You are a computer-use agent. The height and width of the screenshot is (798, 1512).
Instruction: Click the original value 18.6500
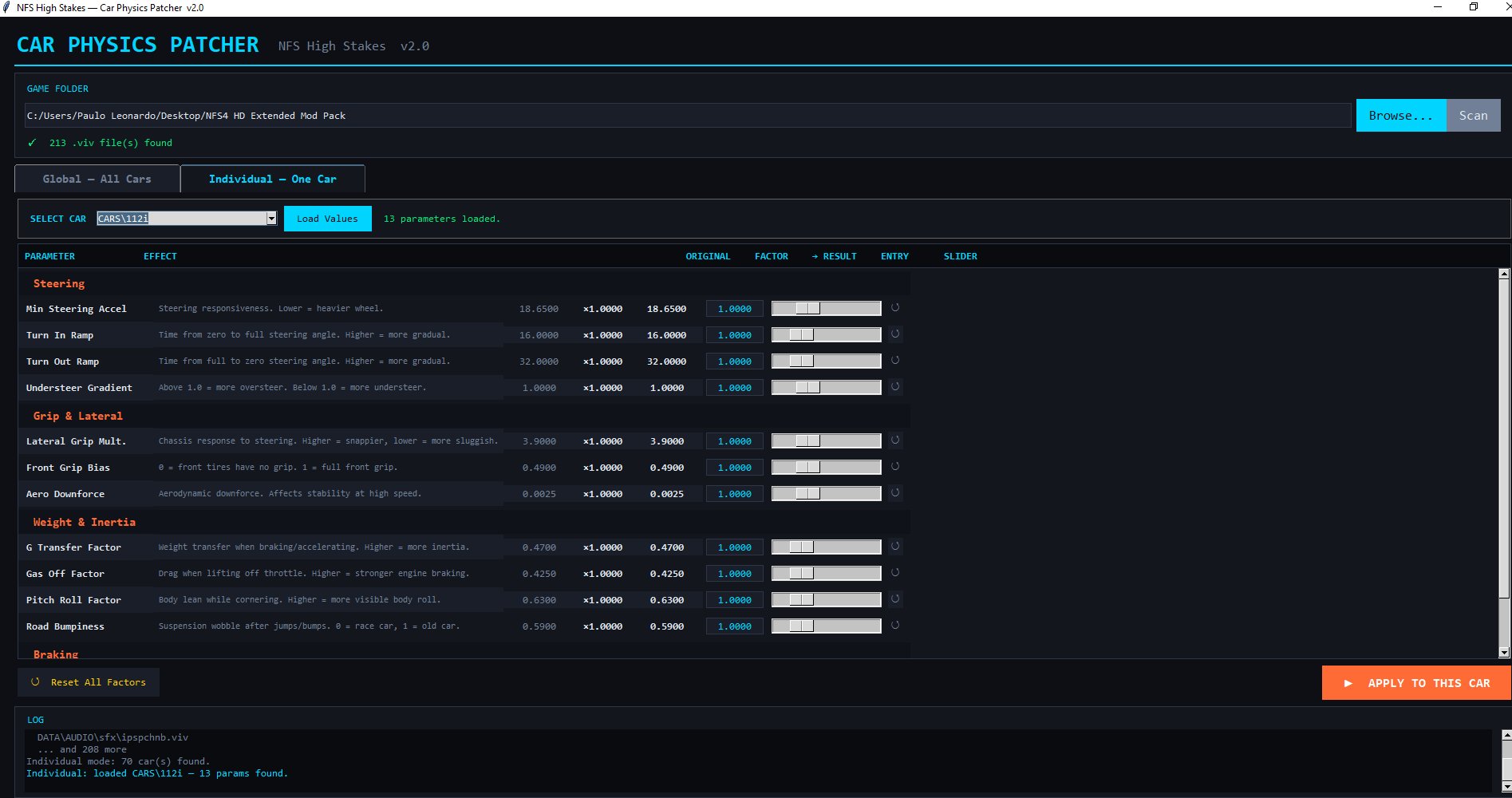539,309
